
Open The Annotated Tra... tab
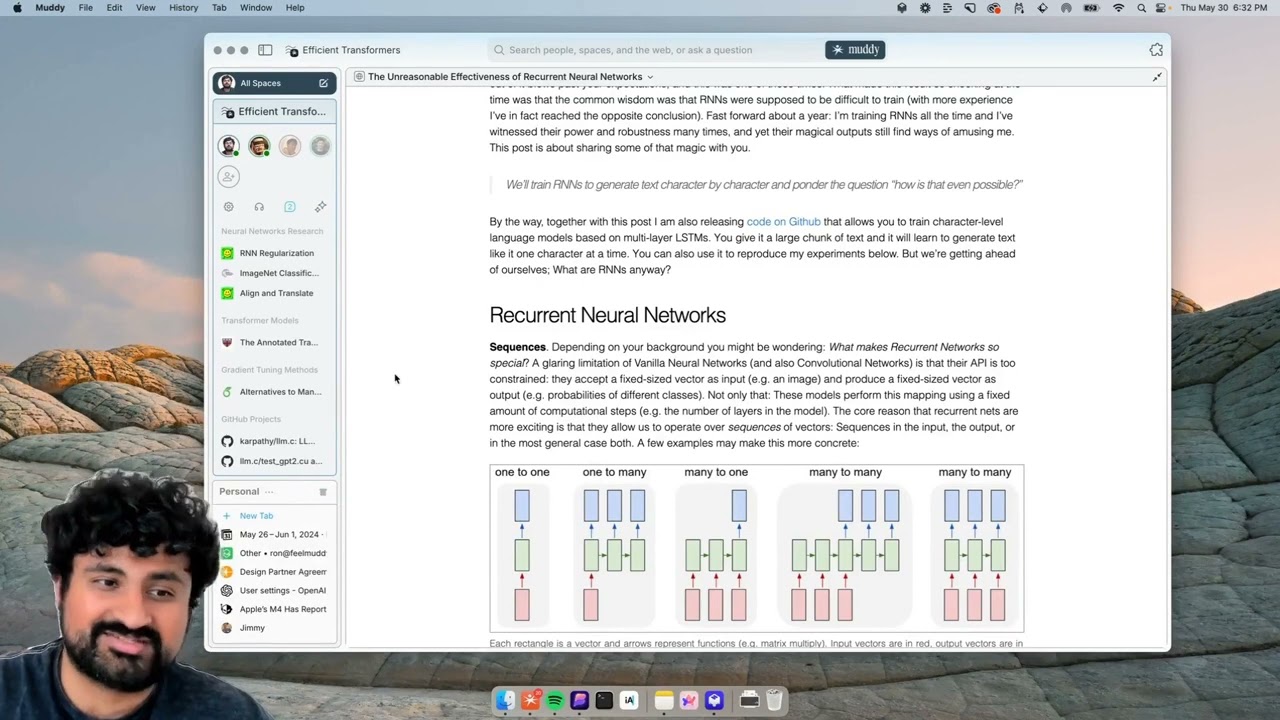coord(275,342)
